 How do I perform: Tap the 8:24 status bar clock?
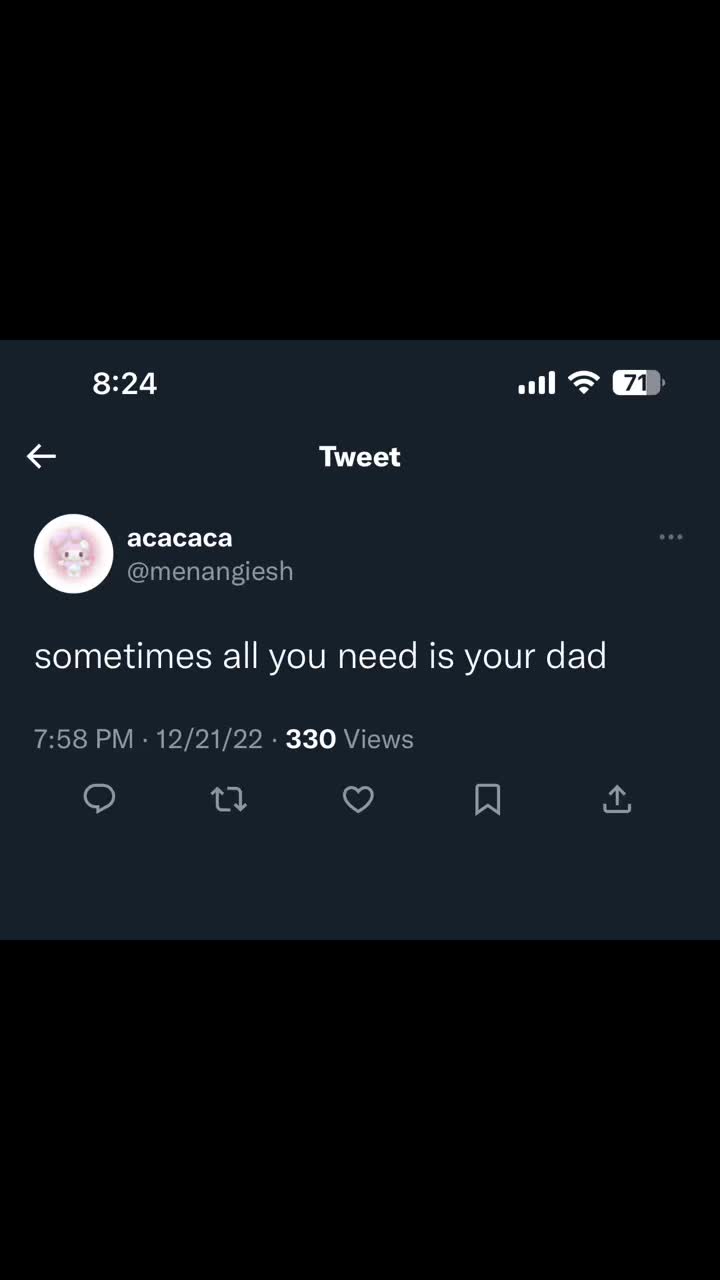(x=125, y=383)
